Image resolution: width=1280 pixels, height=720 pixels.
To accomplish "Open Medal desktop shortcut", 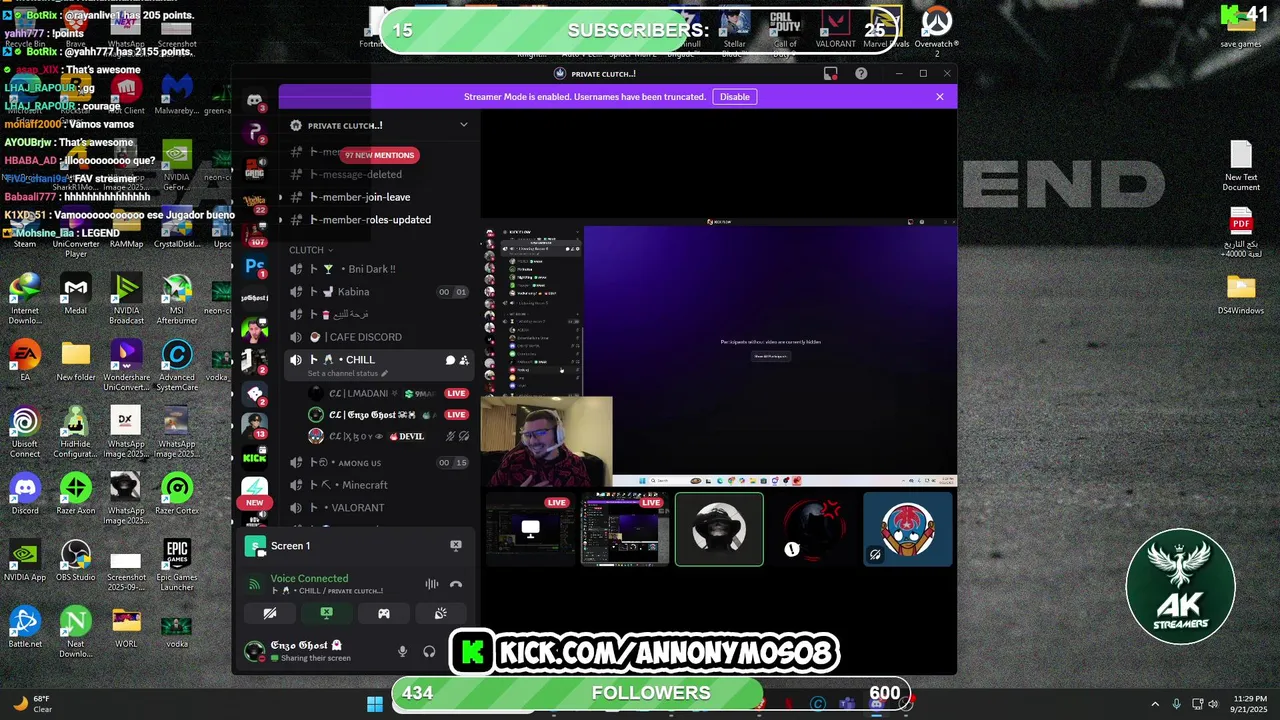I will pyautogui.click(x=76, y=293).
